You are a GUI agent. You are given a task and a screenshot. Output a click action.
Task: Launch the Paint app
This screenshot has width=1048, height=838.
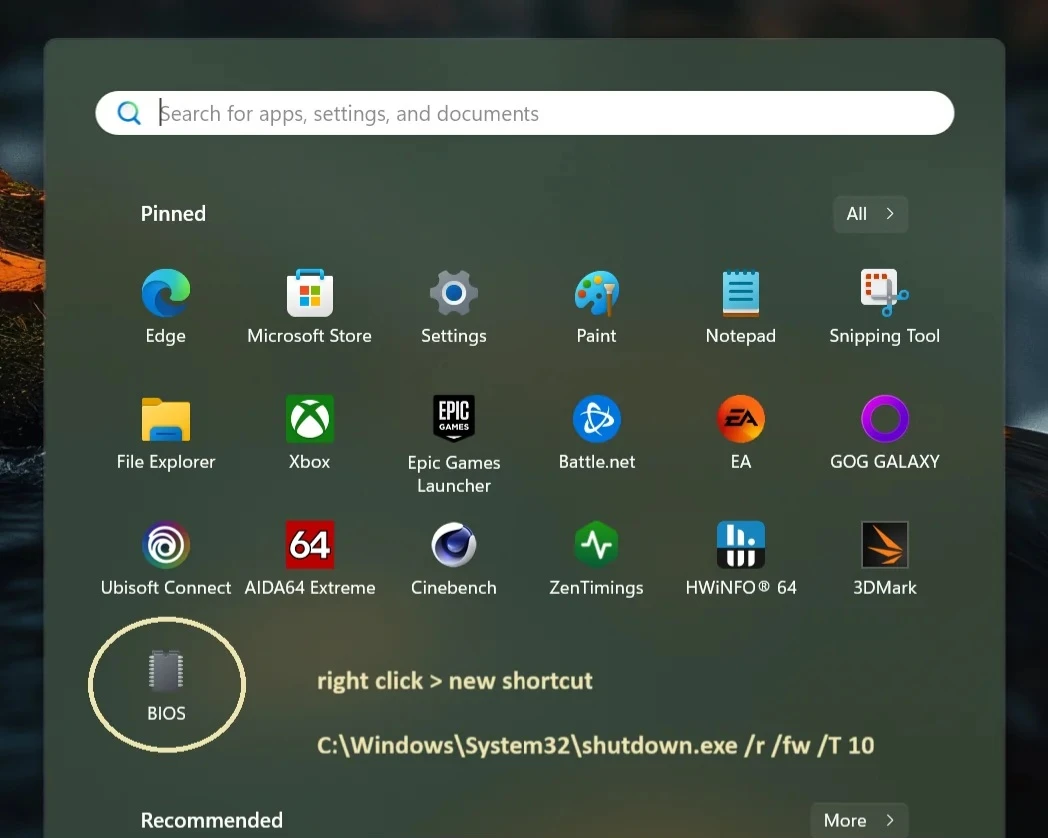[597, 294]
